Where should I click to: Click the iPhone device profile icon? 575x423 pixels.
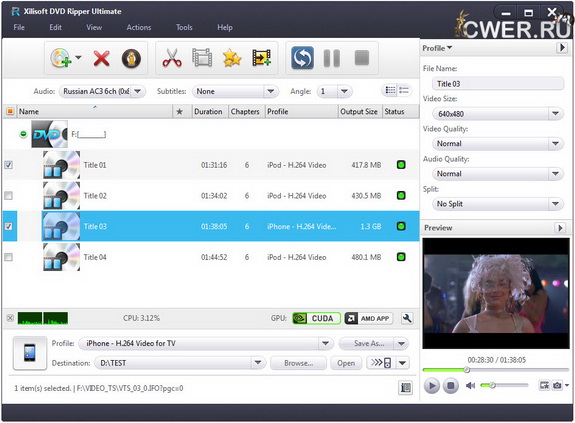[x=30, y=353]
